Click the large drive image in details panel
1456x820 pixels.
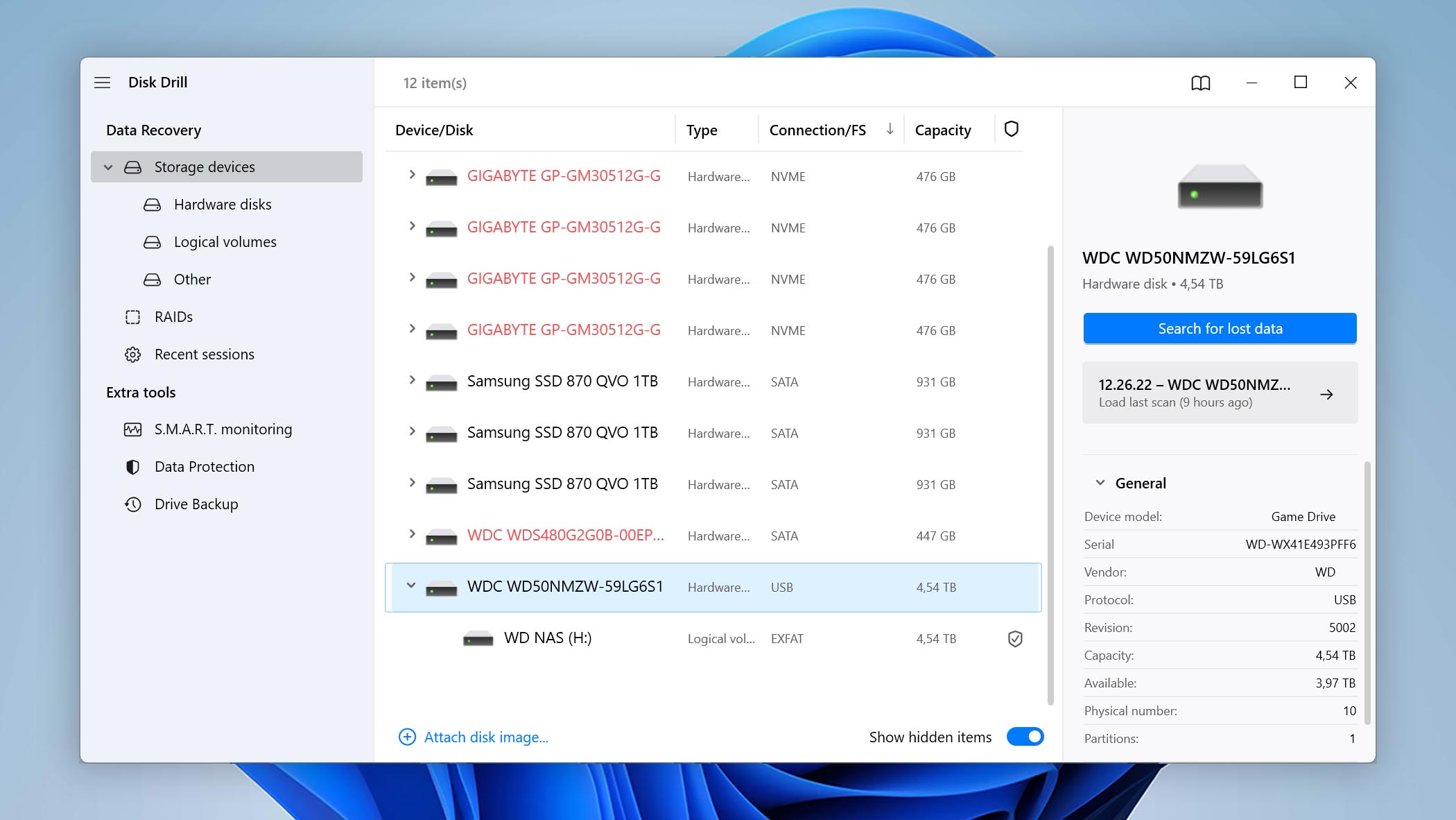click(1220, 187)
